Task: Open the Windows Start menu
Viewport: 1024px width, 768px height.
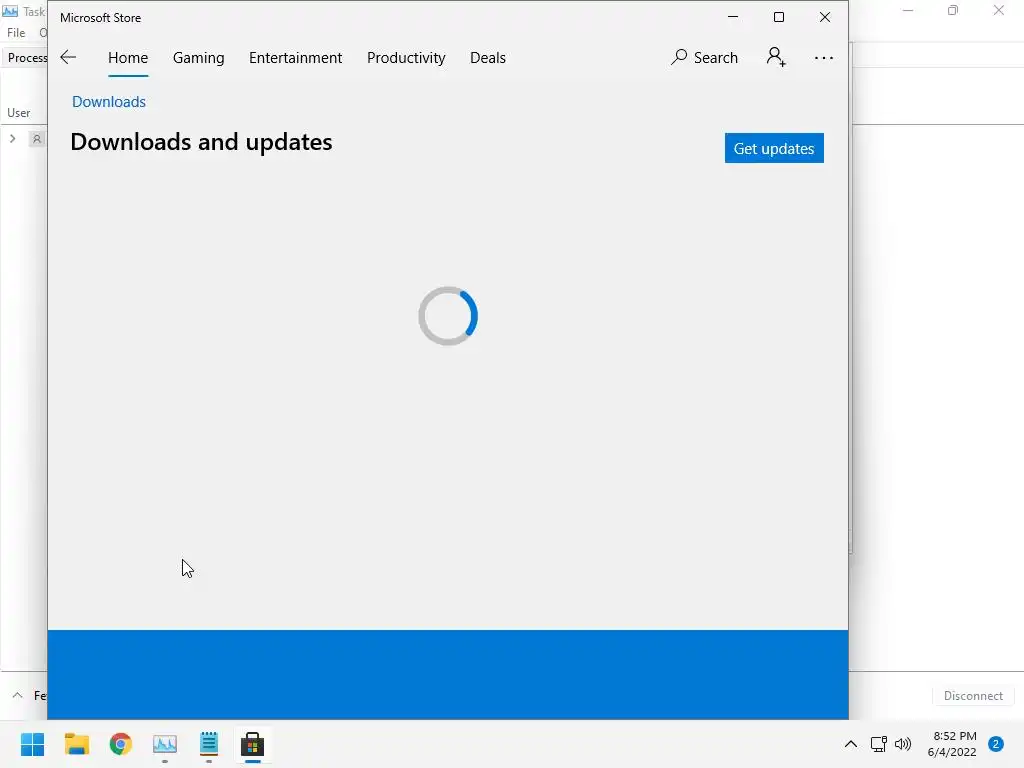Action: [x=33, y=744]
